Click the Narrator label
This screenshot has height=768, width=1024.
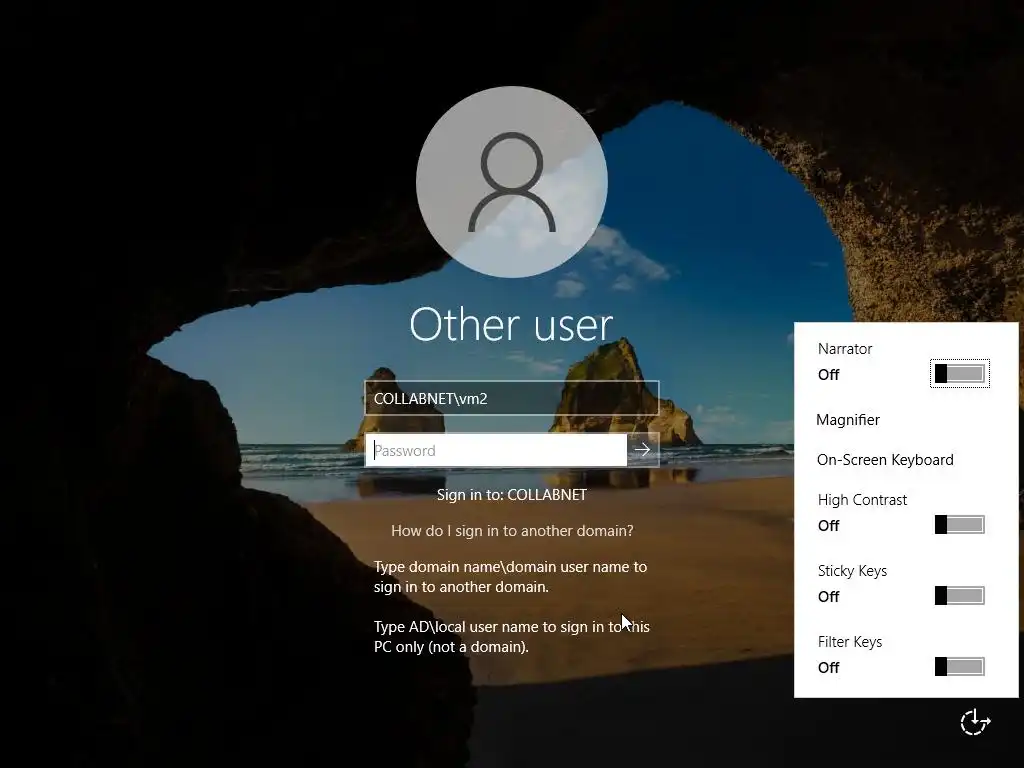click(844, 349)
